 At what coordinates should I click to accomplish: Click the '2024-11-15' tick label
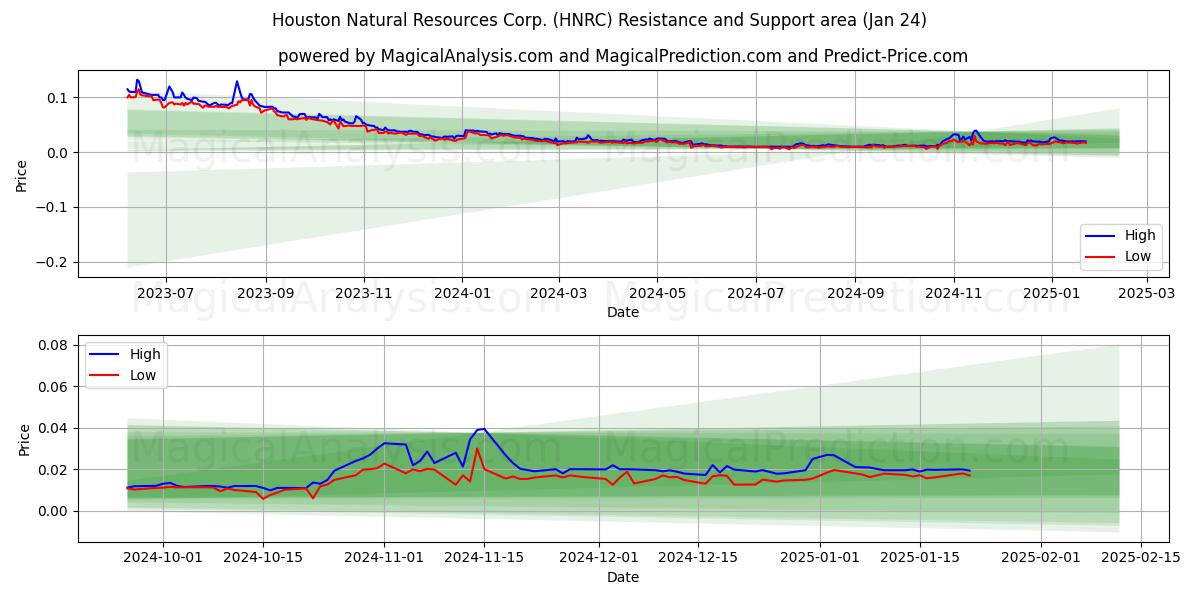tap(484, 559)
